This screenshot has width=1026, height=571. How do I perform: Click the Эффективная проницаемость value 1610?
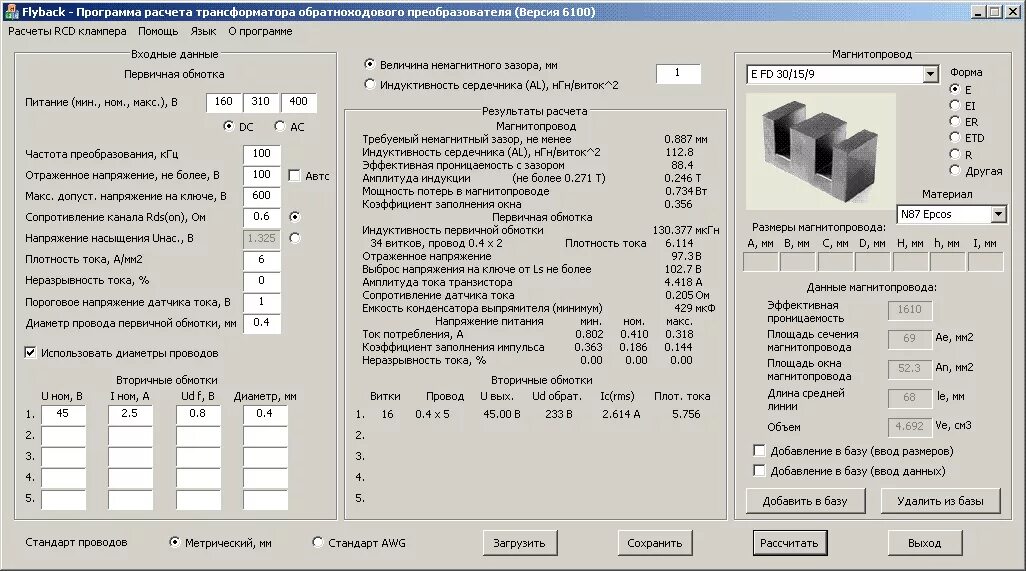pos(910,310)
